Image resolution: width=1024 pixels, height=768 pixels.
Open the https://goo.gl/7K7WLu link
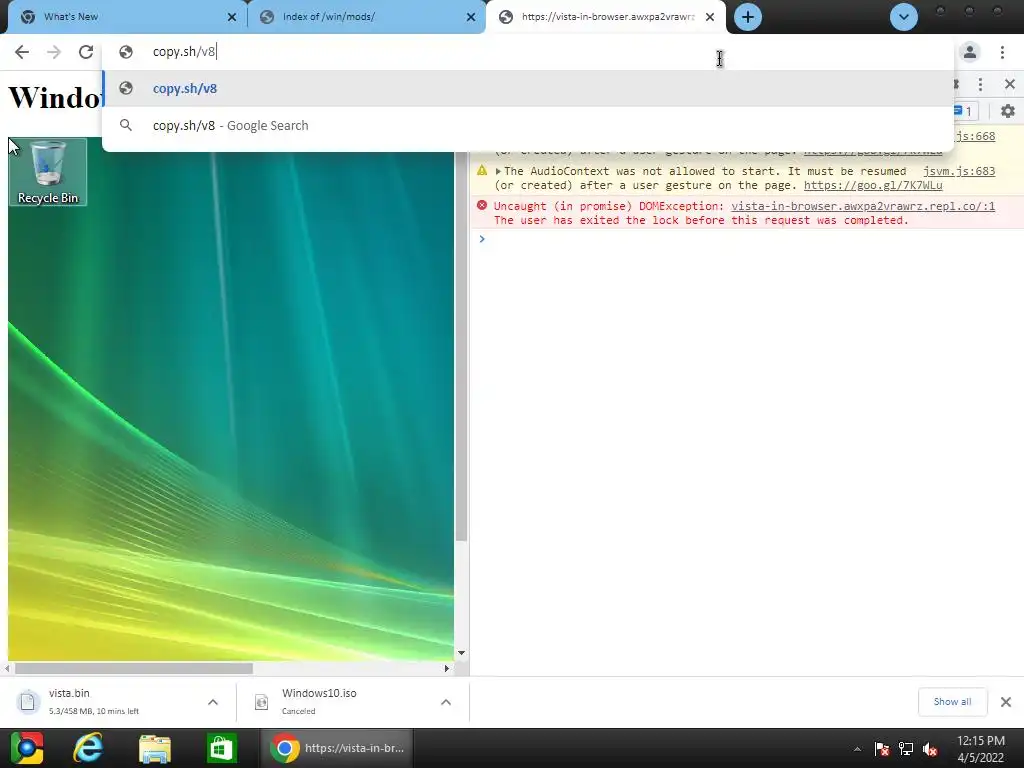873,185
